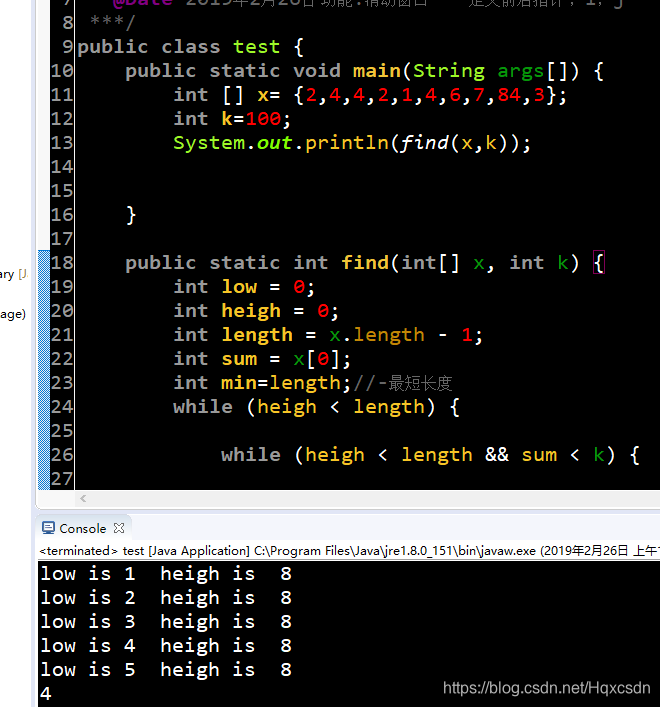This screenshot has width=660, height=707.
Task: Click the value 100 on line 12
Action: click(x=263, y=119)
